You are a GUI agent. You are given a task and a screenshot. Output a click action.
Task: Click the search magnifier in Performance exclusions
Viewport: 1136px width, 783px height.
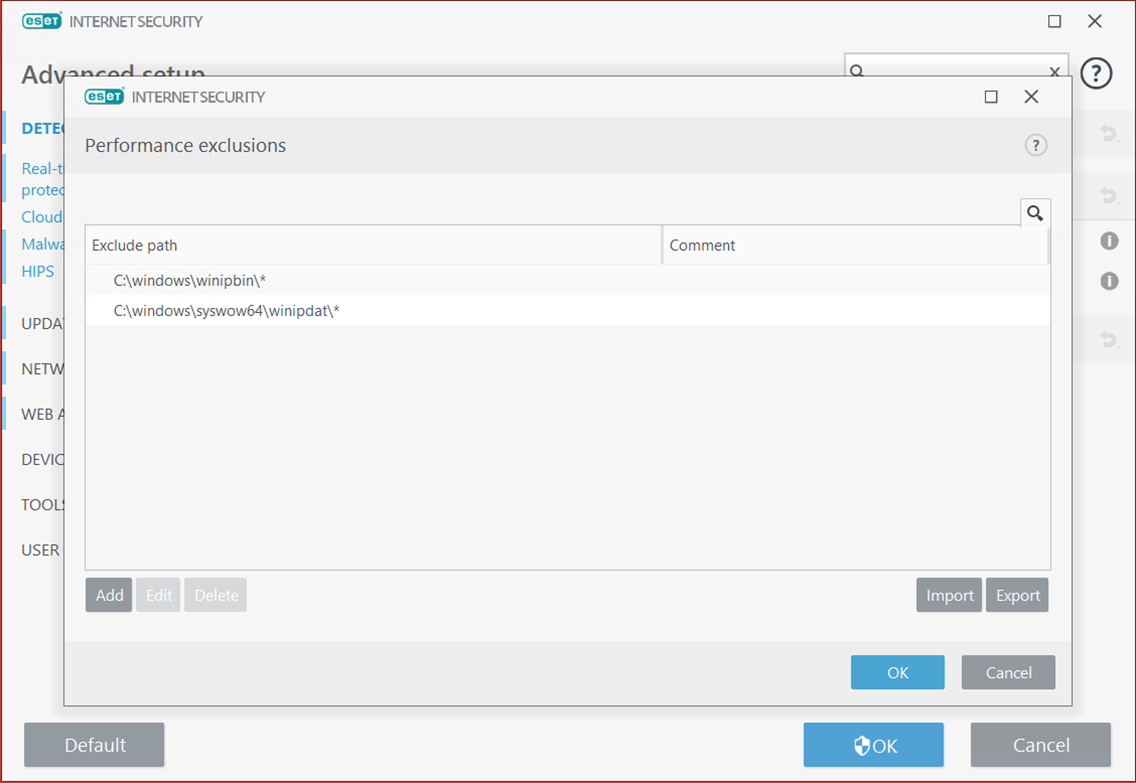click(1035, 213)
